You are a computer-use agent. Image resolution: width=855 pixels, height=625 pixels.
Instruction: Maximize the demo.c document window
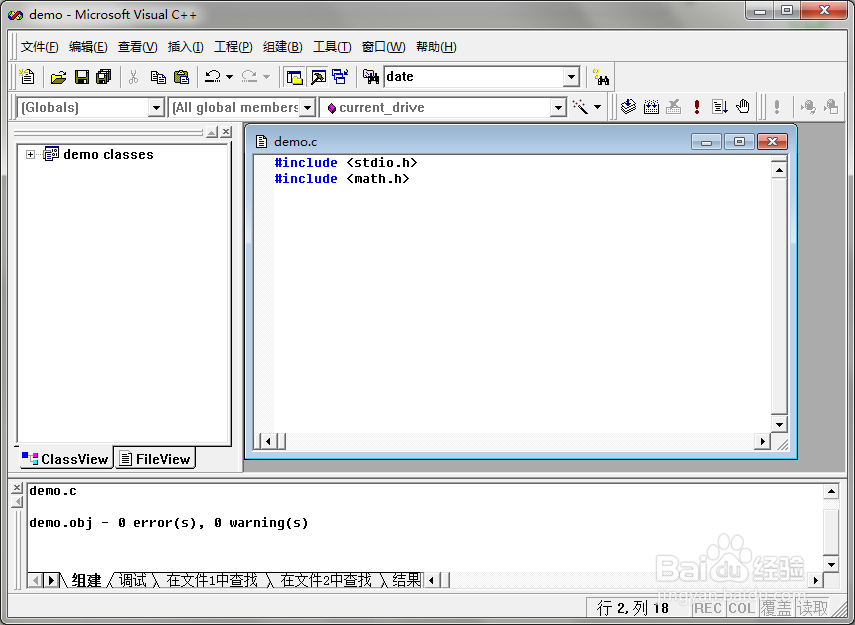tap(739, 142)
